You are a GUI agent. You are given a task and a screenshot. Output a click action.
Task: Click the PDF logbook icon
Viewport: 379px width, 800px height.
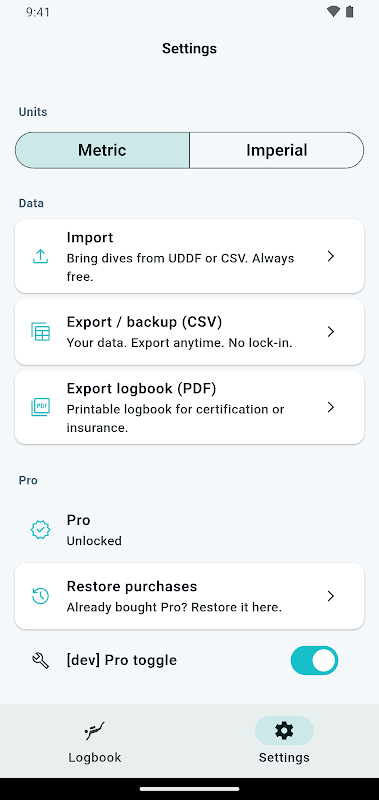coord(40,407)
